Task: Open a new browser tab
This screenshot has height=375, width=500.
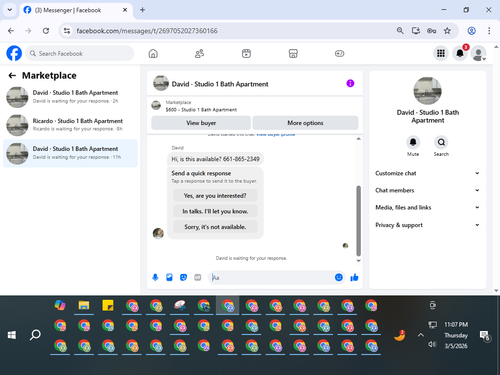Action: (x=142, y=10)
